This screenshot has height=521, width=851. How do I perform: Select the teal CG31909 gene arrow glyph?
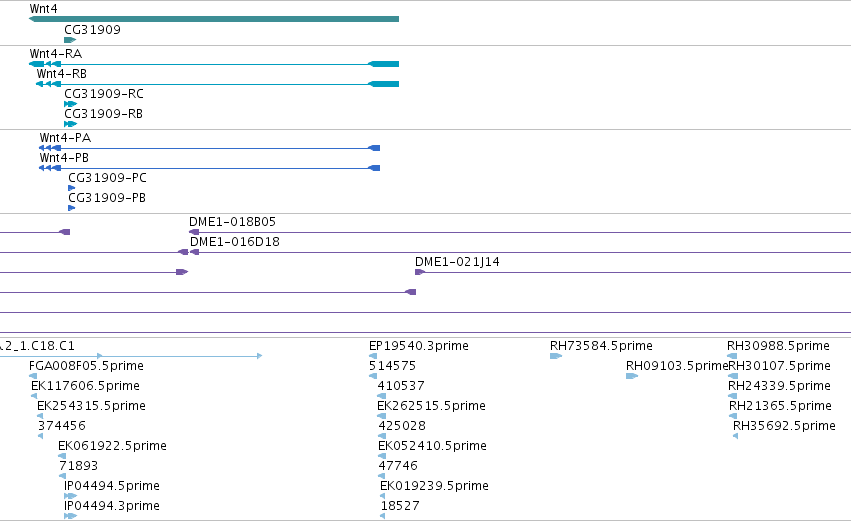tap(70, 40)
